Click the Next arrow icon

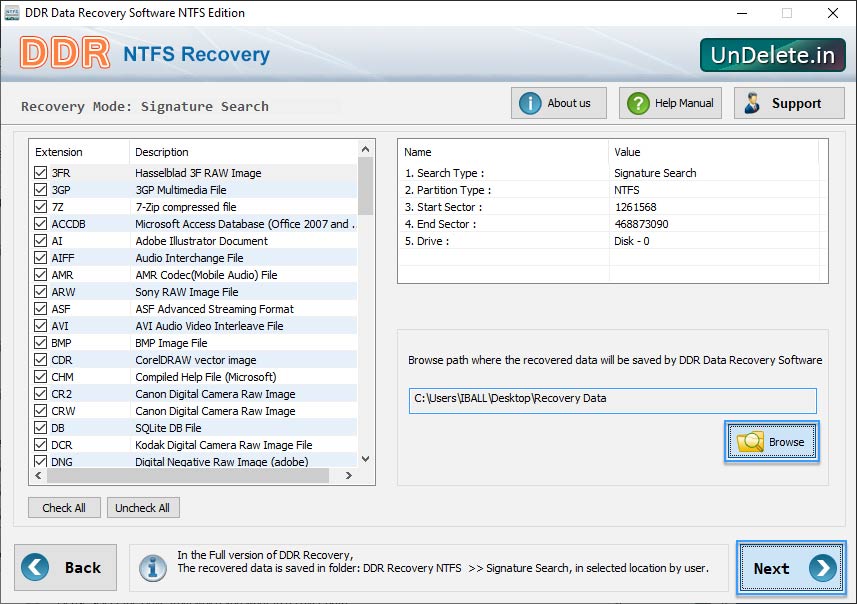(823, 568)
